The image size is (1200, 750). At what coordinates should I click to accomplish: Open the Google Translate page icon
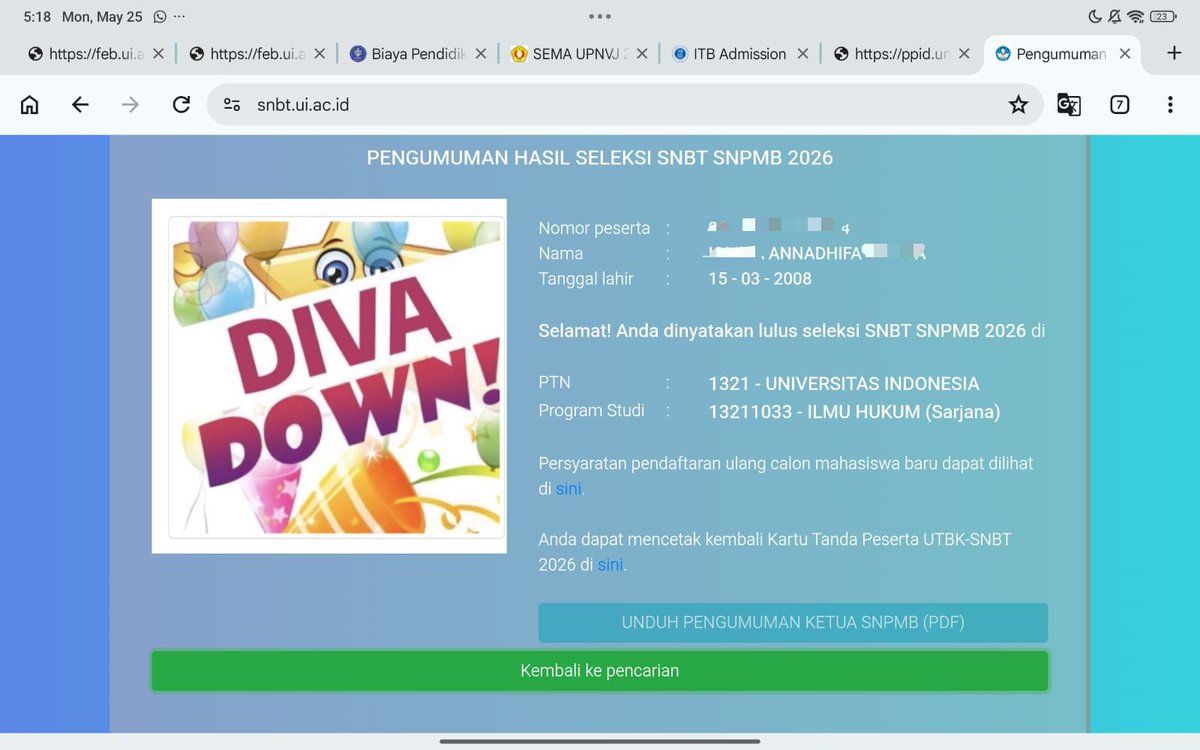pyautogui.click(x=1069, y=104)
